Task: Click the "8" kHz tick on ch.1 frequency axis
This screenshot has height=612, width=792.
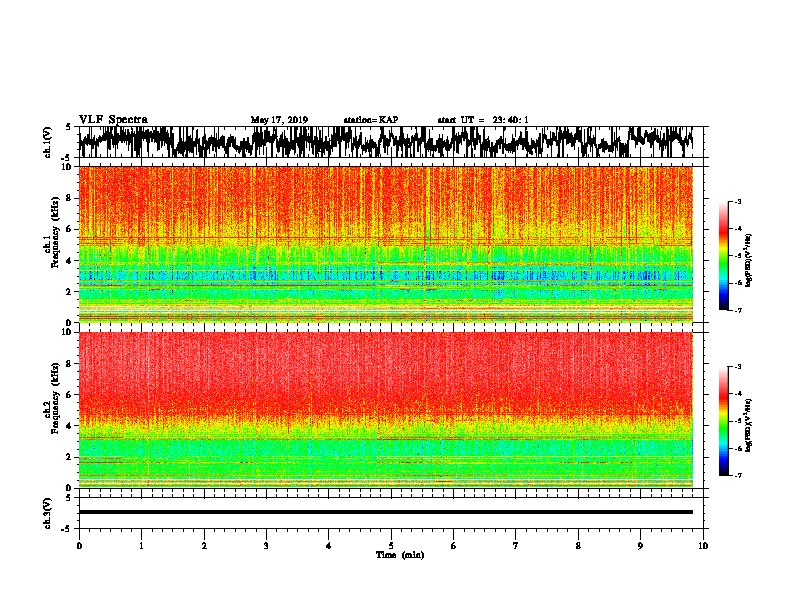Action: tap(70, 198)
